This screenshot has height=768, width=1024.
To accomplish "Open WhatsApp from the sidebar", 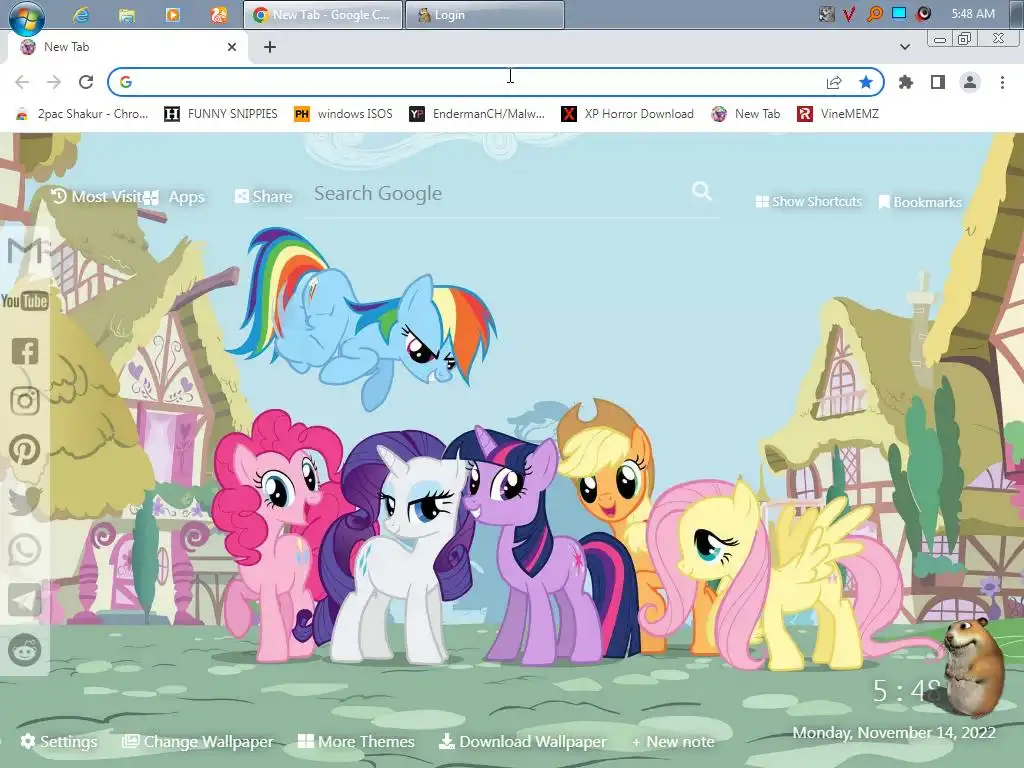I will point(25,550).
